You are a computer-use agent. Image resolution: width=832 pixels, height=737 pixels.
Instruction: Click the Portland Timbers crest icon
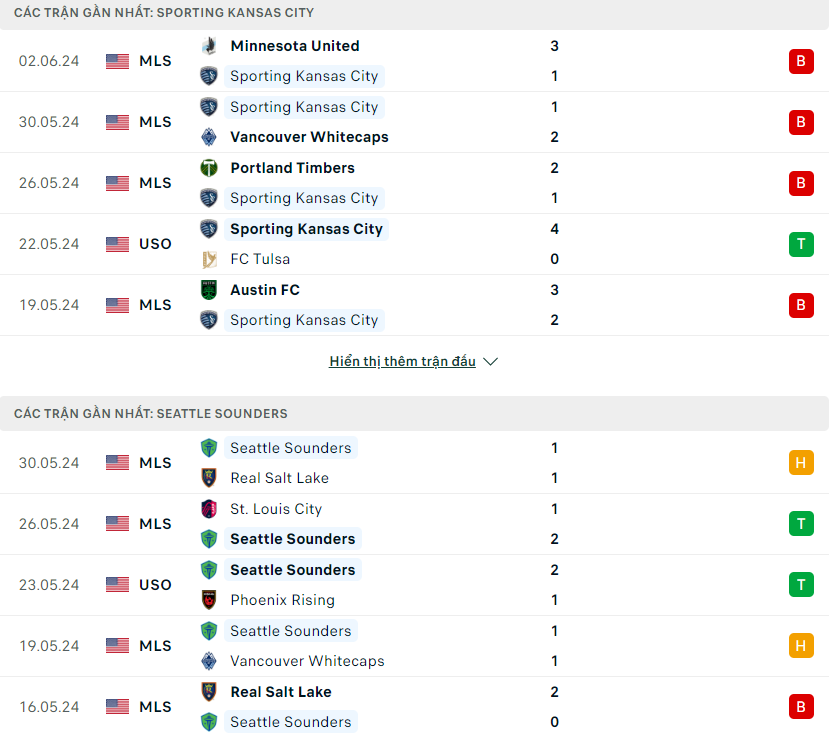(209, 168)
